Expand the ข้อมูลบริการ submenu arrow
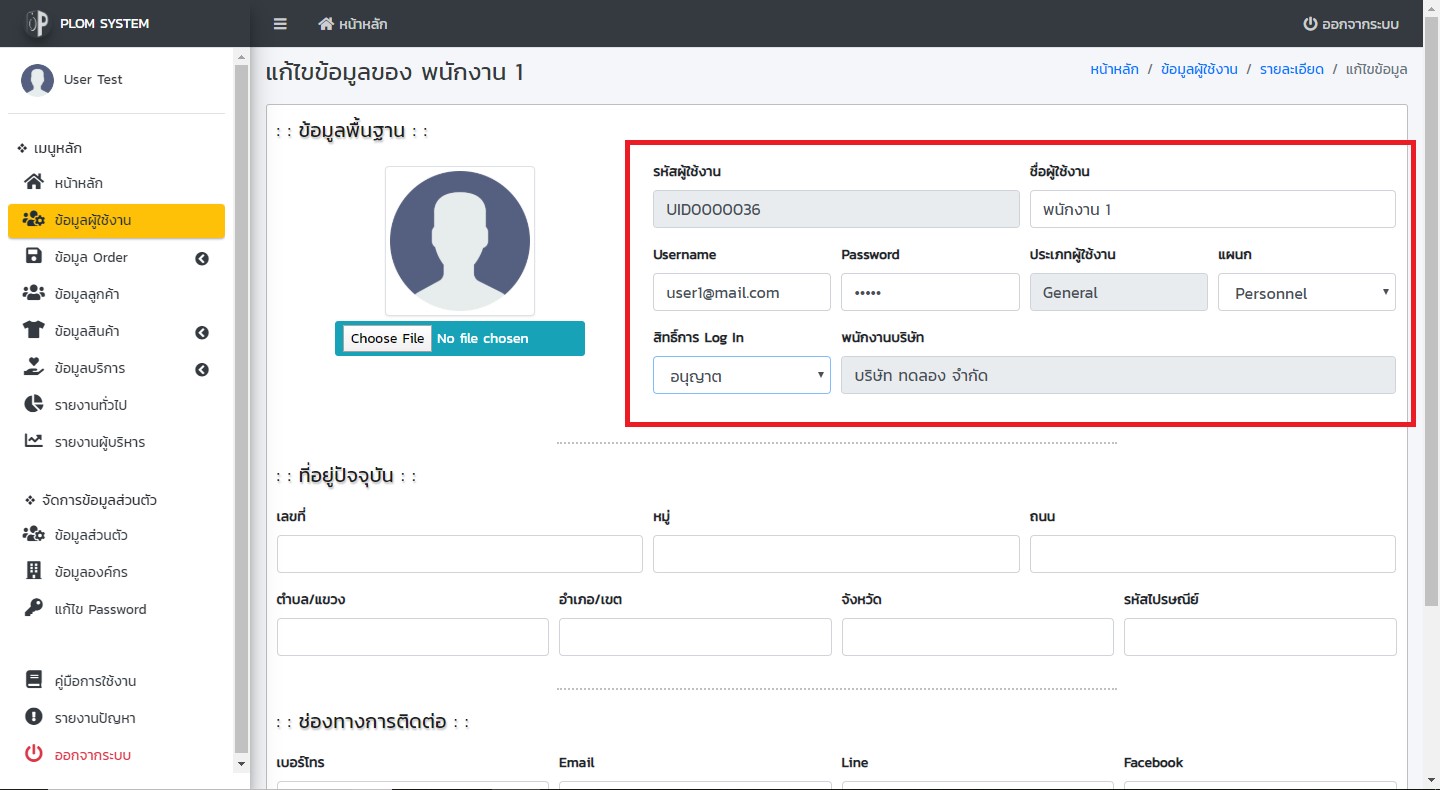Viewport: 1440px width, 790px height. point(202,369)
